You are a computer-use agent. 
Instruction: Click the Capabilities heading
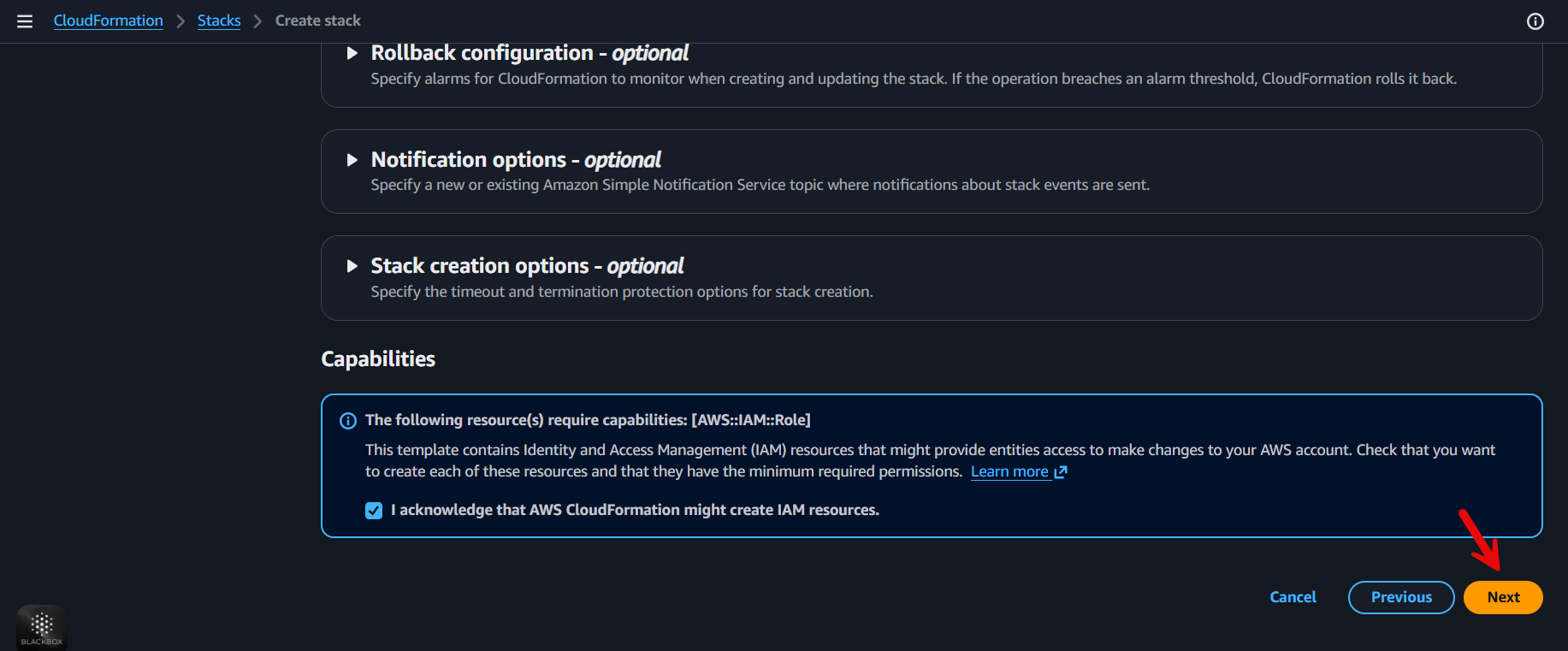[378, 359]
